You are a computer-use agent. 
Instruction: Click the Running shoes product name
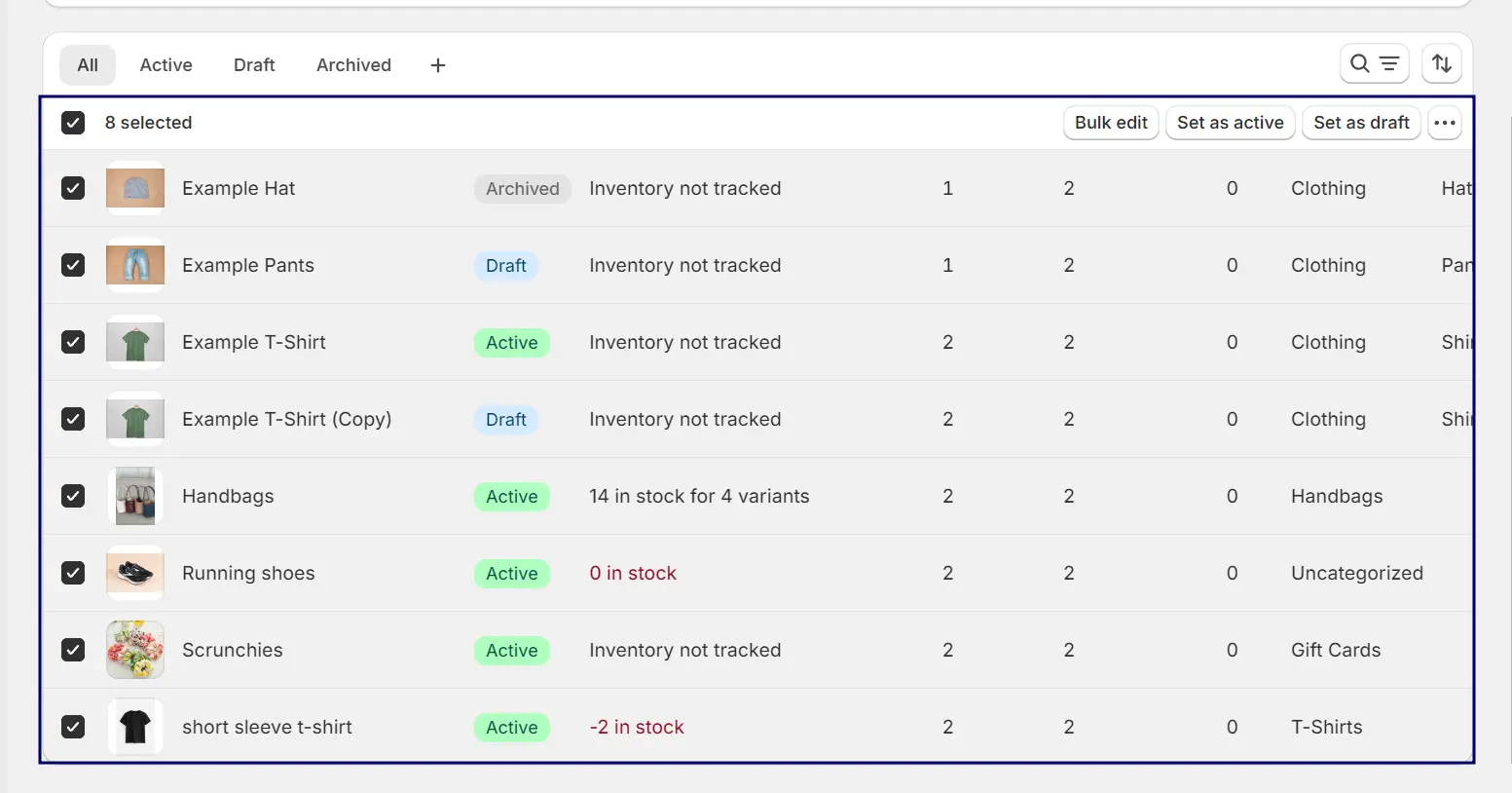point(248,573)
